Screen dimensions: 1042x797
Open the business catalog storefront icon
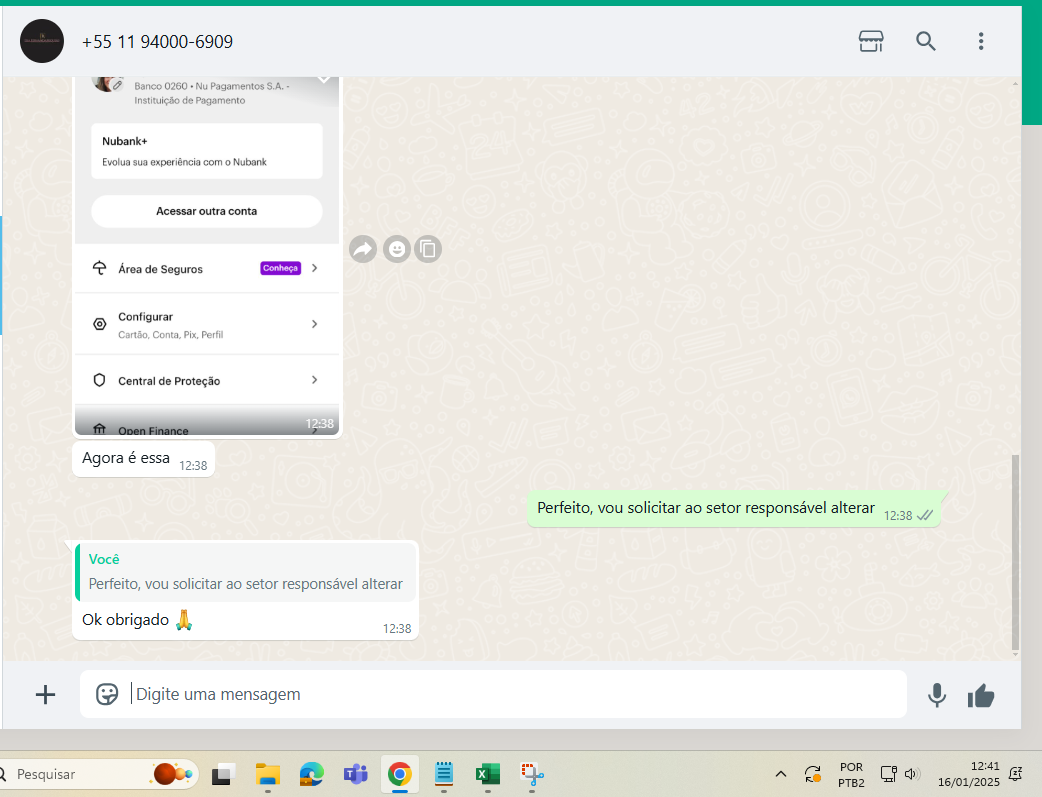pyautogui.click(x=871, y=41)
